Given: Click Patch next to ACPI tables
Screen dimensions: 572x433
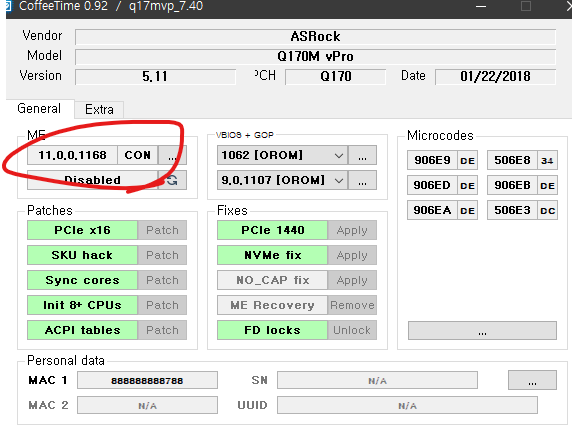Looking at the screenshot, I should click(162, 330).
